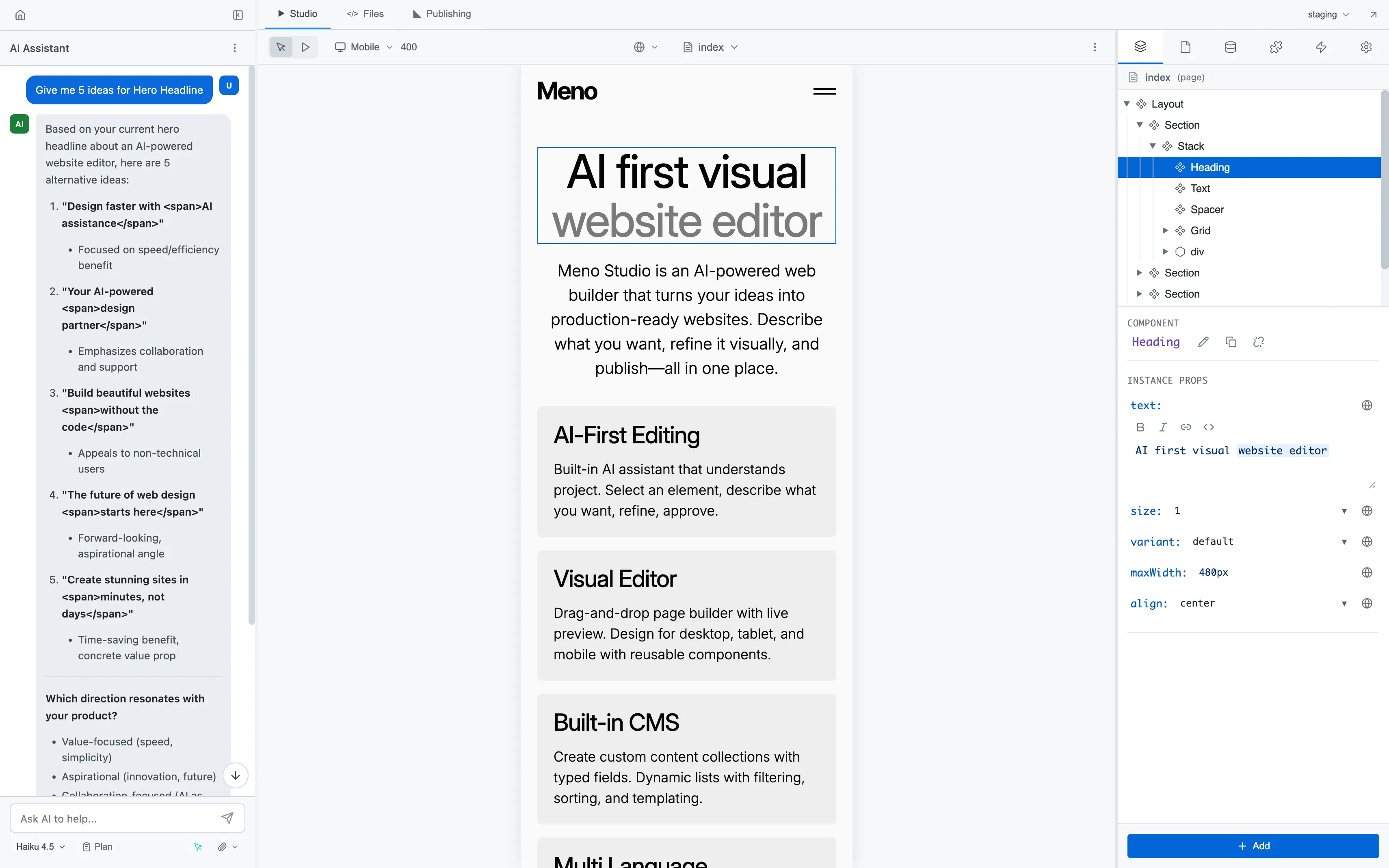
Task: Collapse the AI Assistant sidebar panel icon
Action: click(x=238, y=15)
